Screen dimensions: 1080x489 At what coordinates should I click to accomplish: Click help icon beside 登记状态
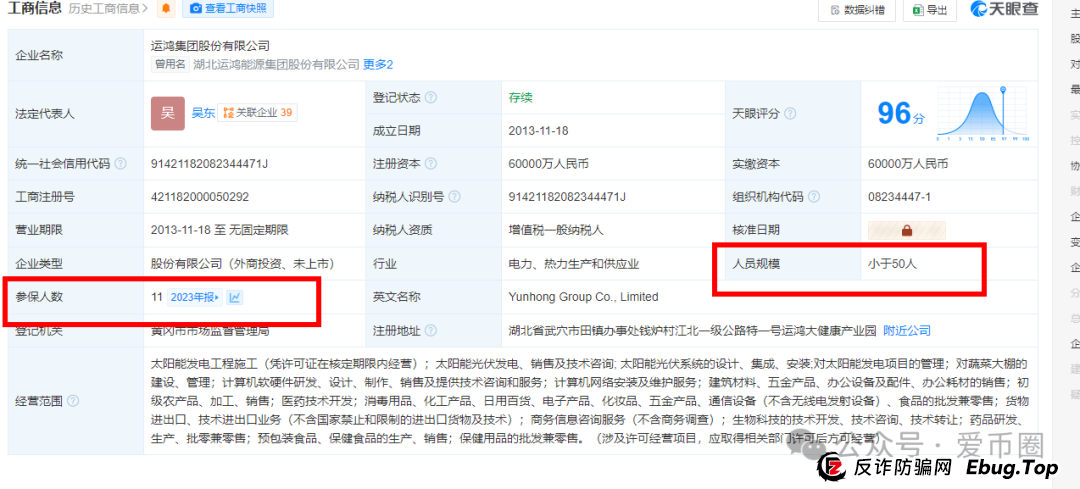tap(431, 98)
